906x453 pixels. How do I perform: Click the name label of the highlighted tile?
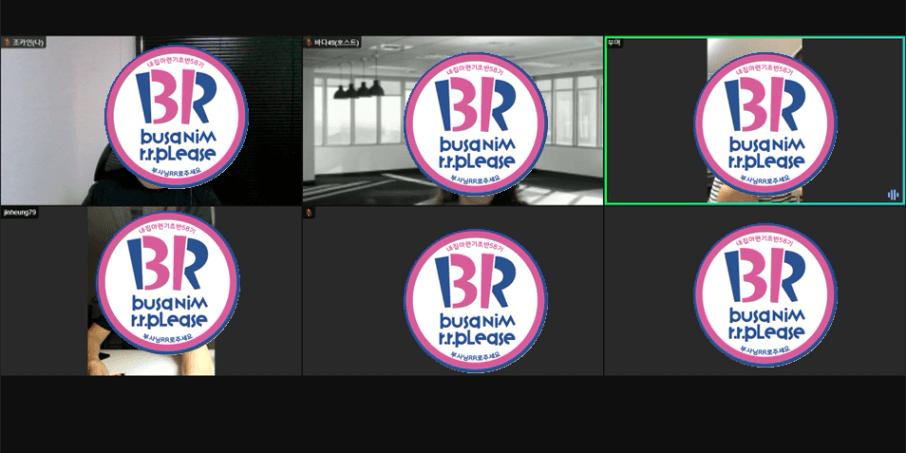pyautogui.click(x=614, y=44)
